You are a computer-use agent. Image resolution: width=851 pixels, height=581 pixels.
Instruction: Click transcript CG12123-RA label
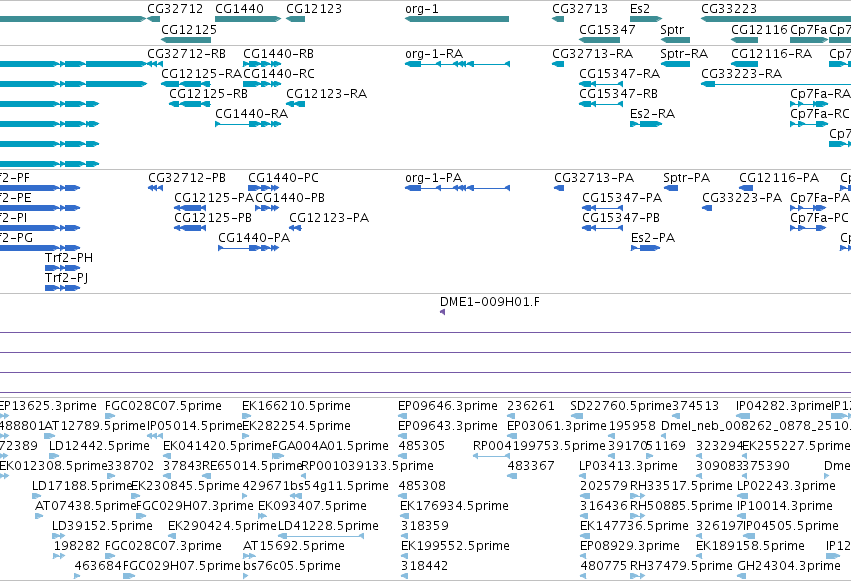[326, 94]
